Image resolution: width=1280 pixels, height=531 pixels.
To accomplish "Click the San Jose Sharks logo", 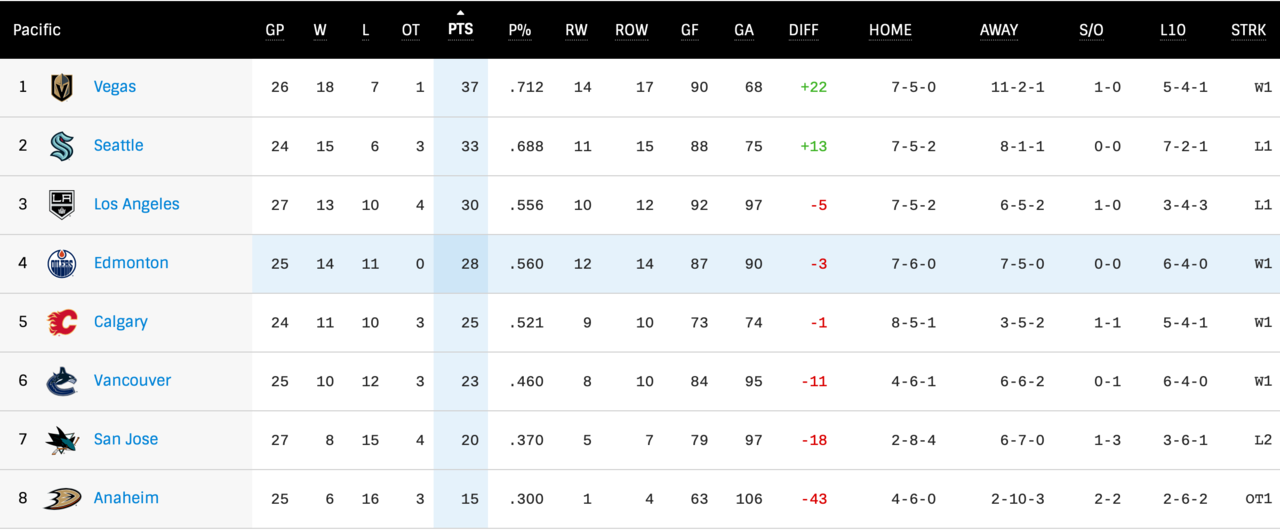I will click(x=62, y=440).
